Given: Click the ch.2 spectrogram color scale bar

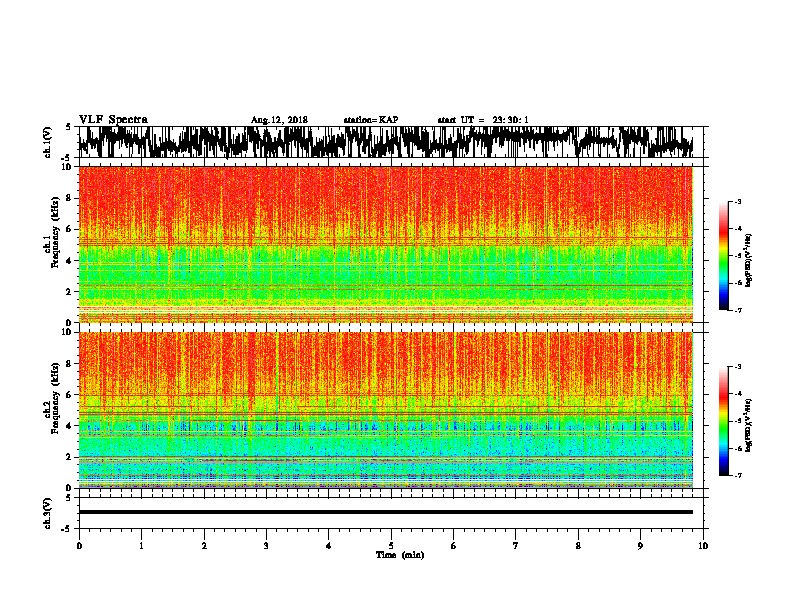Looking at the screenshot, I should tap(723, 421).
